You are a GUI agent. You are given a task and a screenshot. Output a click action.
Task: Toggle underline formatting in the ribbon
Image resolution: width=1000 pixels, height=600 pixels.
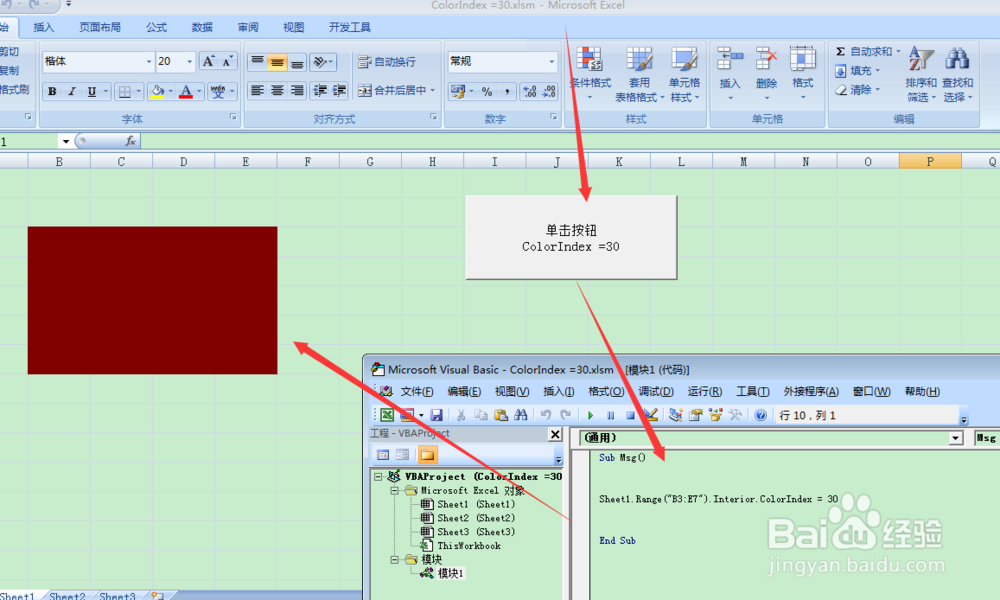click(91, 91)
